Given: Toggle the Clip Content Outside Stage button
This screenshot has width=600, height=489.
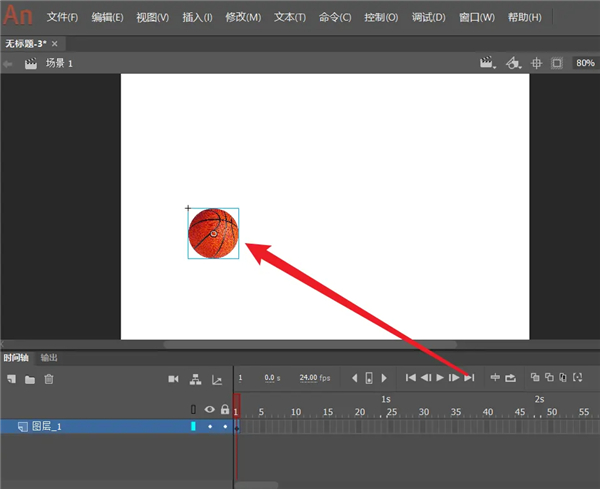Looking at the screenshot, I should 557,63.
